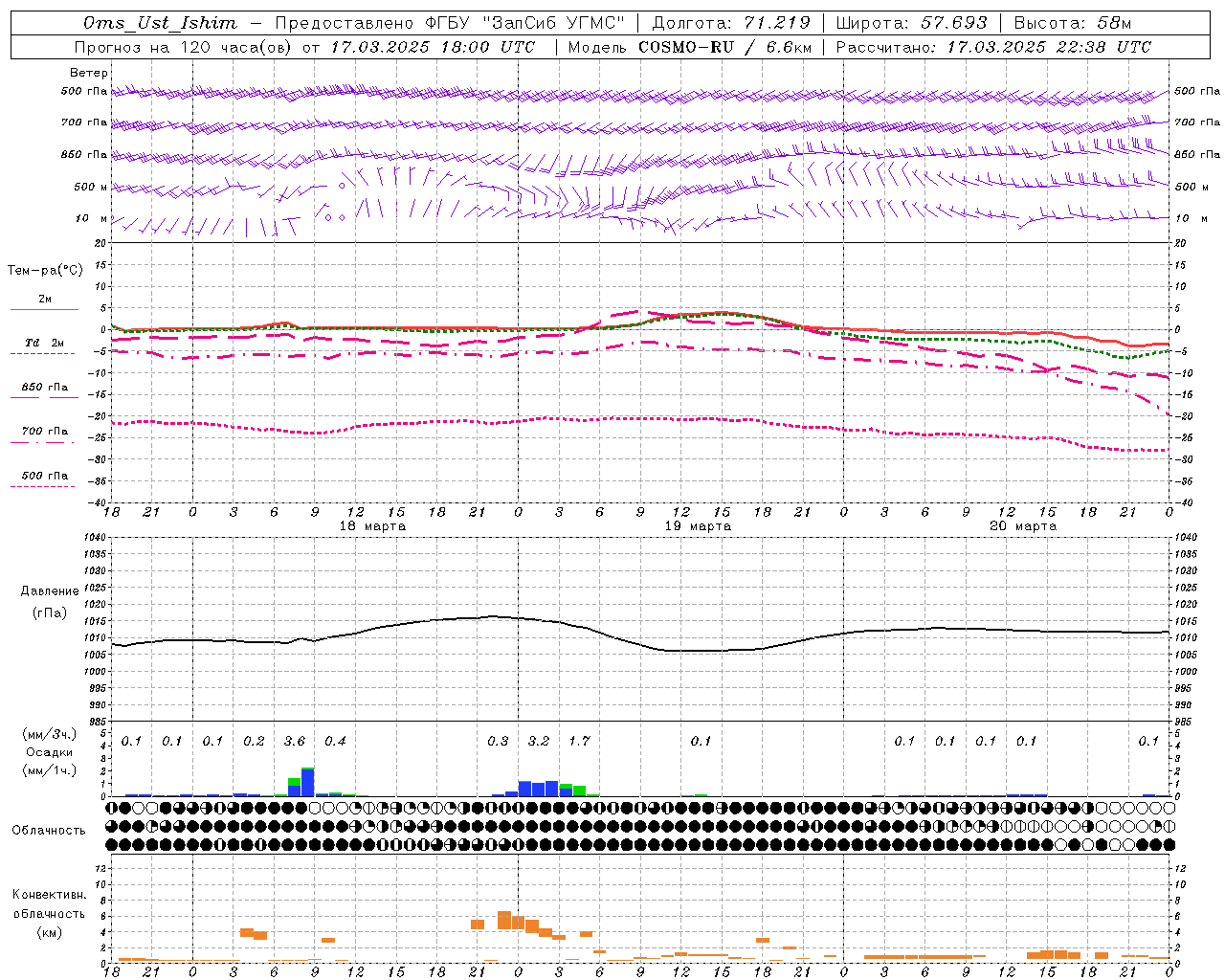Image resolution: width=1225 pixels, height=980 pixels.
Task: Click the 10 м wind level label, left side
Action: pyautogui.click(x=92, y=218)
